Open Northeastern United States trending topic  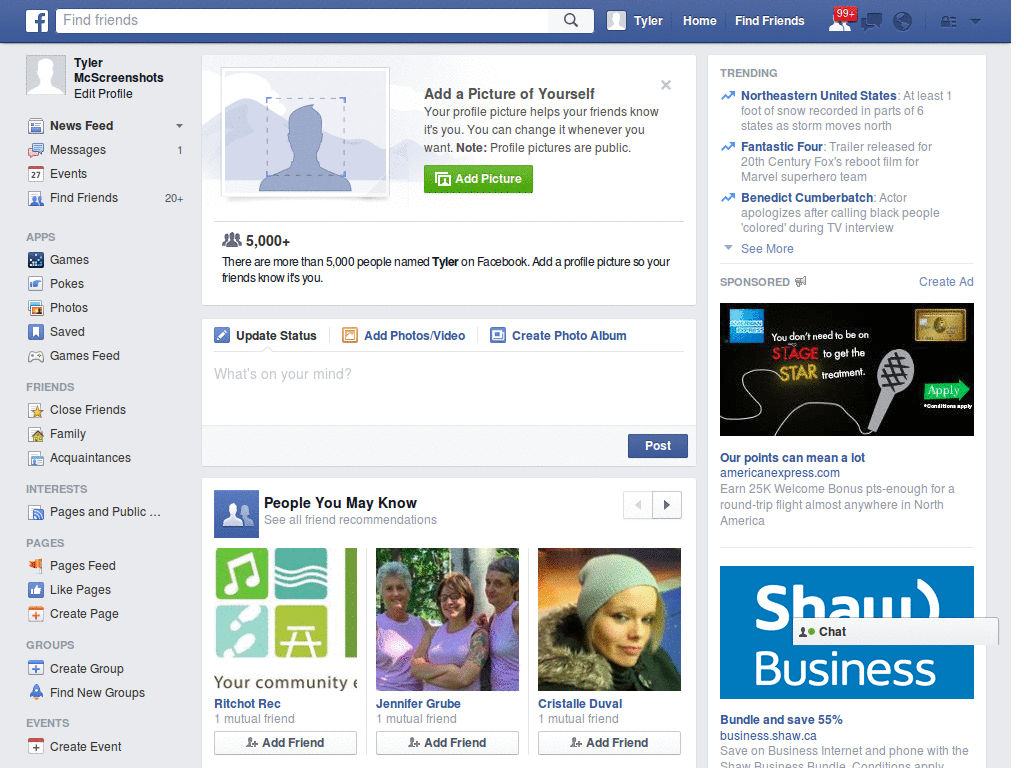click(818, 96)
